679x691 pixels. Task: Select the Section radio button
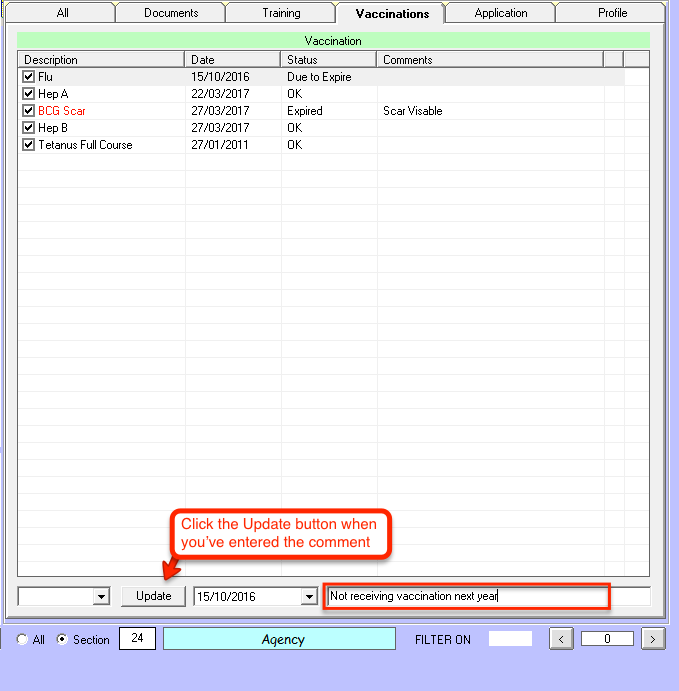[x=62, y=640]
